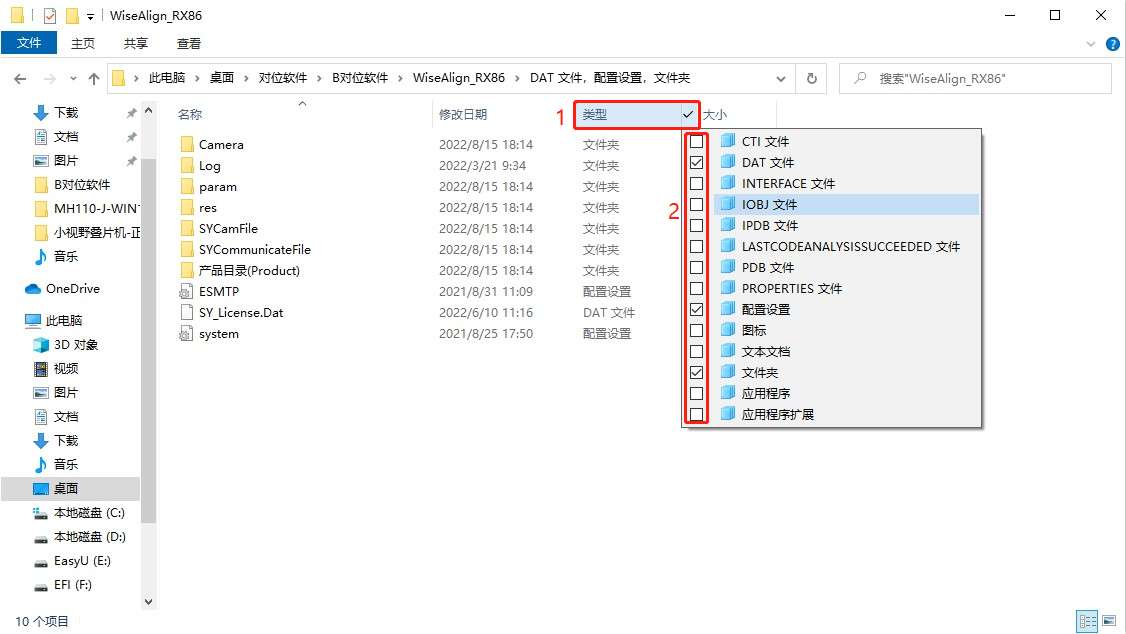Viewport: 1126px width, 634px height.
Task: Click the refresh button beside address bar
Action: [811, 78]
